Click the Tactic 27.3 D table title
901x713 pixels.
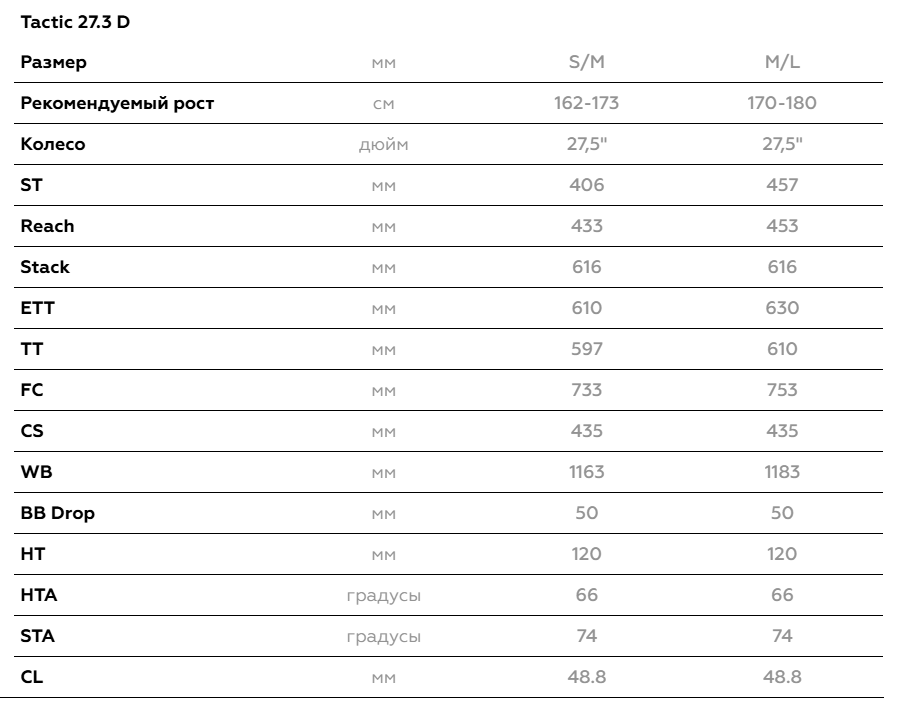click(75, 22)
